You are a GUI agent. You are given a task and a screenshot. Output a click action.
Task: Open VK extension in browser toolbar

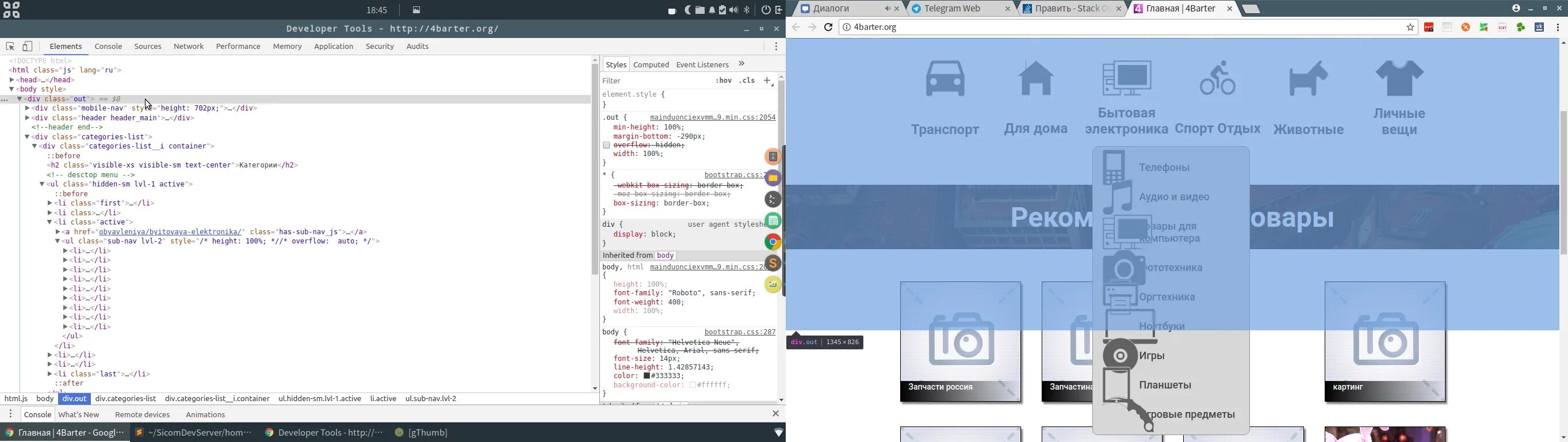(x=1539, y=28)
